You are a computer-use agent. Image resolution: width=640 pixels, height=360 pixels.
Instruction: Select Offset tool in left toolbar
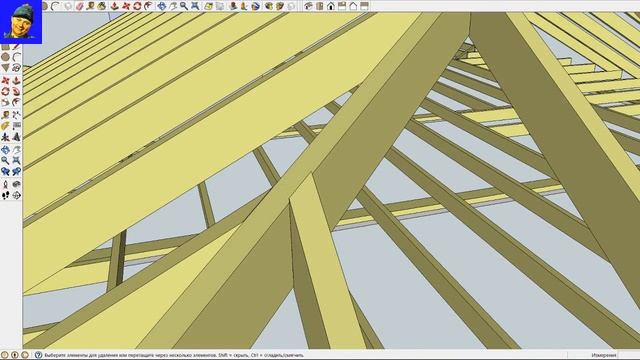point(16,102)
